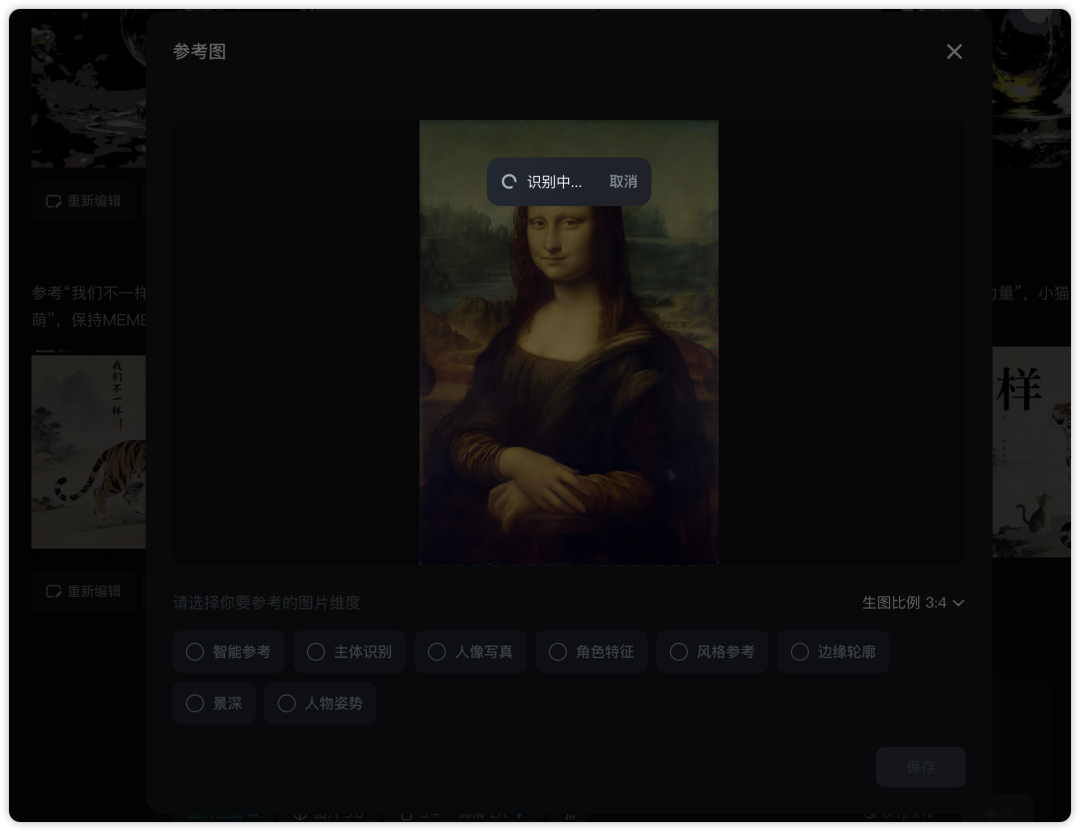Screen dimensions: 1080x831
Task: Select the 主体识别 radio option
Action: coord(349,651)
